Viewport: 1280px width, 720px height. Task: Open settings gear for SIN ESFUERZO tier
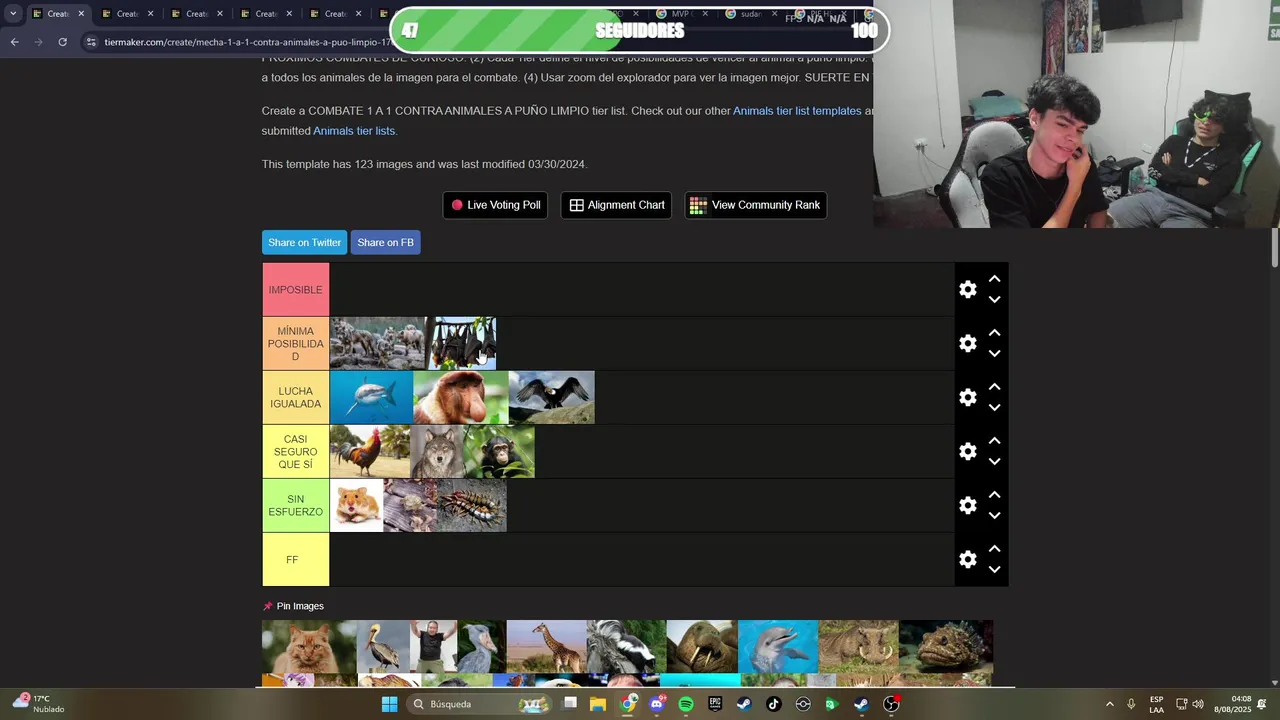pos(967,505)
